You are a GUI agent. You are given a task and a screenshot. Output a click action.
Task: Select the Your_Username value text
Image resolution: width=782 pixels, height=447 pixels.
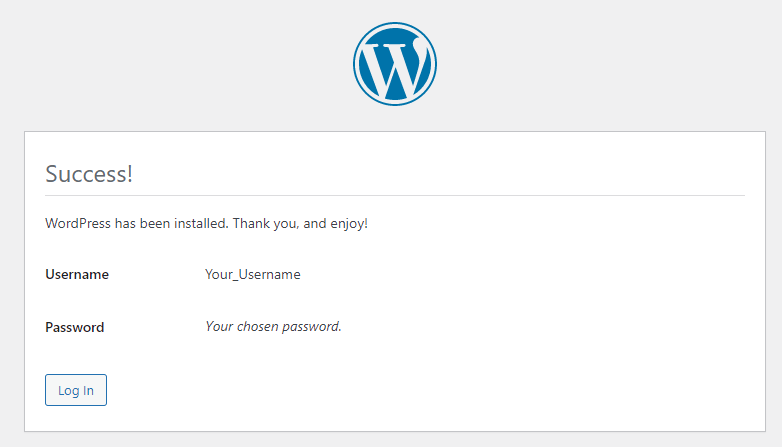click(252, 274)
